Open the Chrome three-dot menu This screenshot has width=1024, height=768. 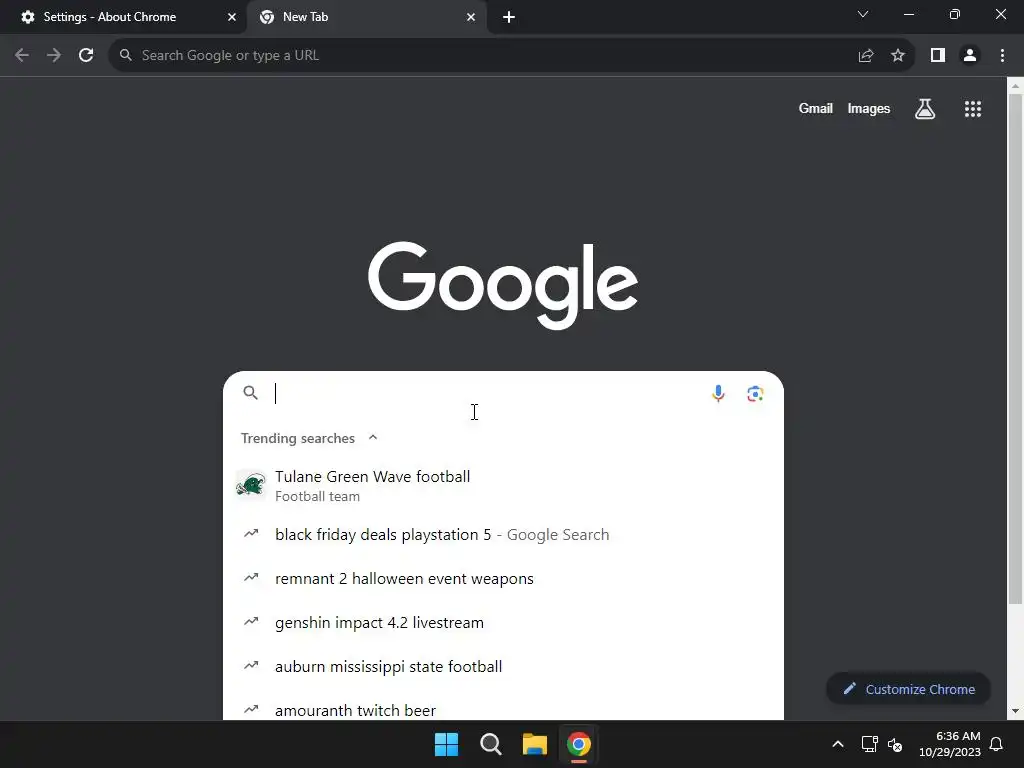pos(1002,56)
